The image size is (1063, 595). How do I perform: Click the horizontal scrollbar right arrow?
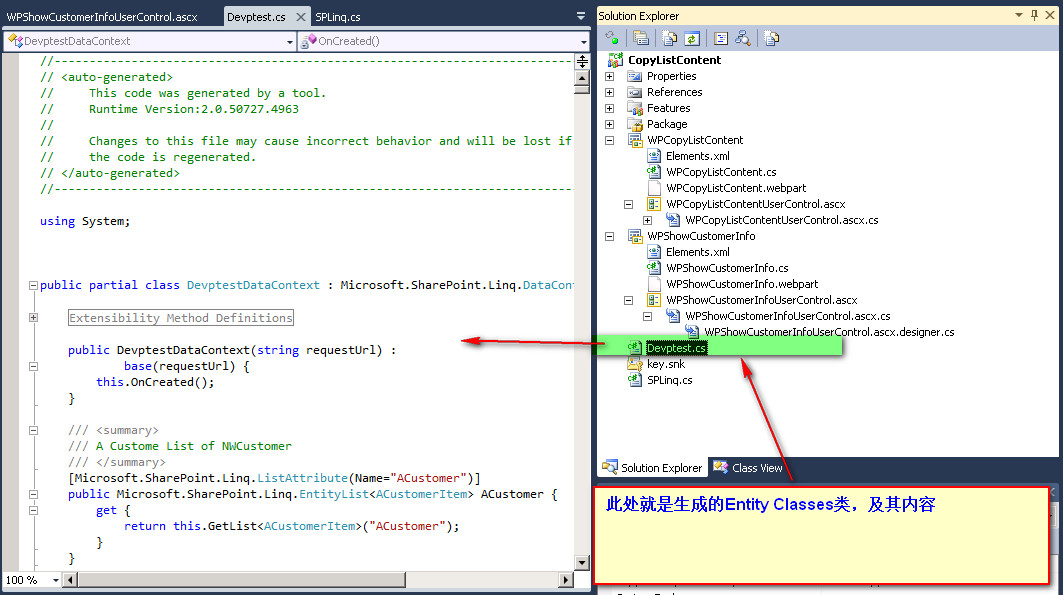click(x=566, y=579)
